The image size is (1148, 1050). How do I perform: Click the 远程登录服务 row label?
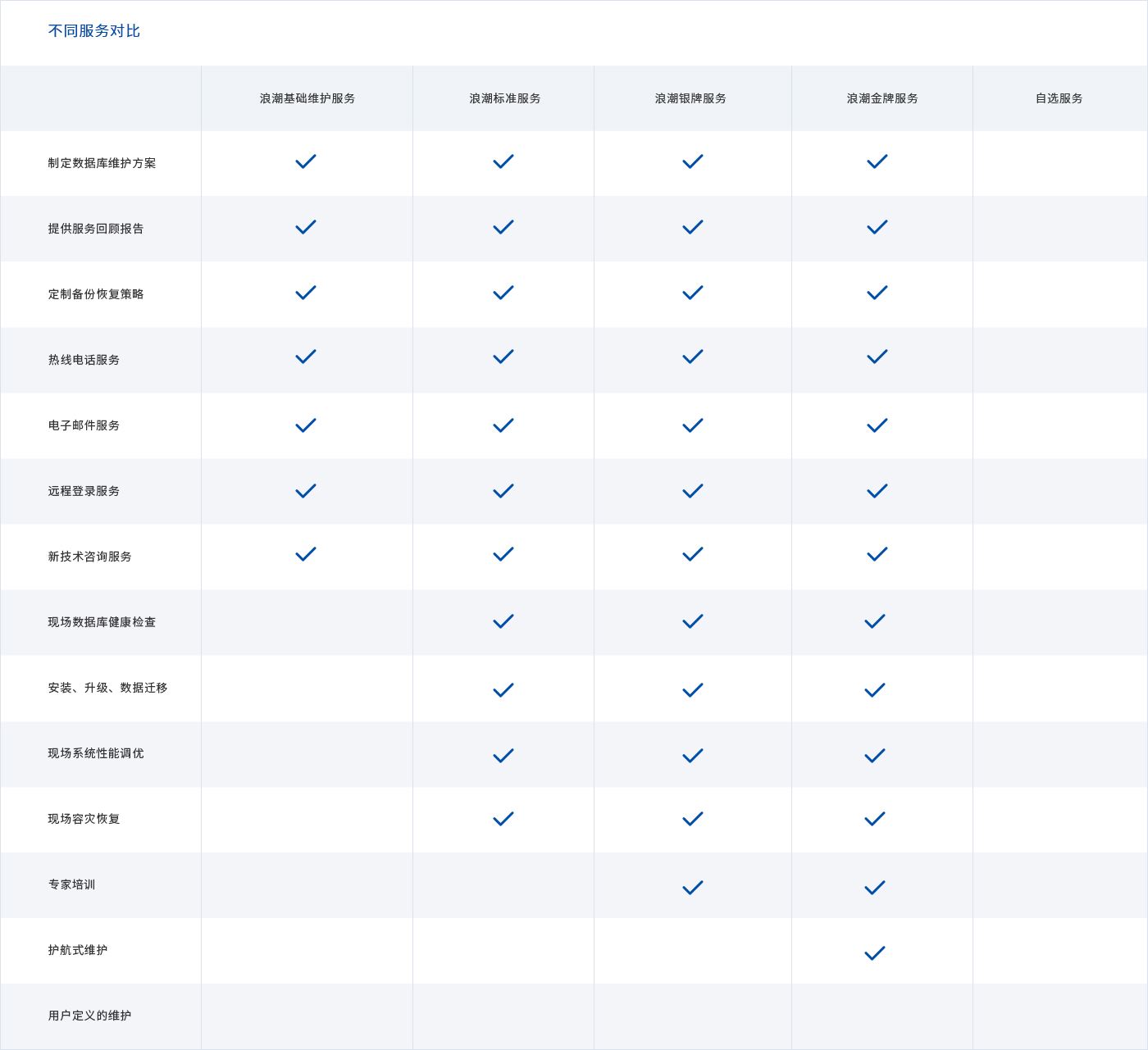(84, 491)
